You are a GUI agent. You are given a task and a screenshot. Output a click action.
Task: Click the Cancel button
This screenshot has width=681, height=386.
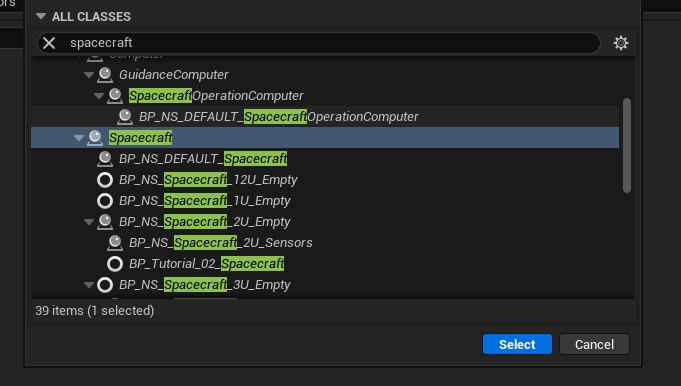tap(594, 344)
